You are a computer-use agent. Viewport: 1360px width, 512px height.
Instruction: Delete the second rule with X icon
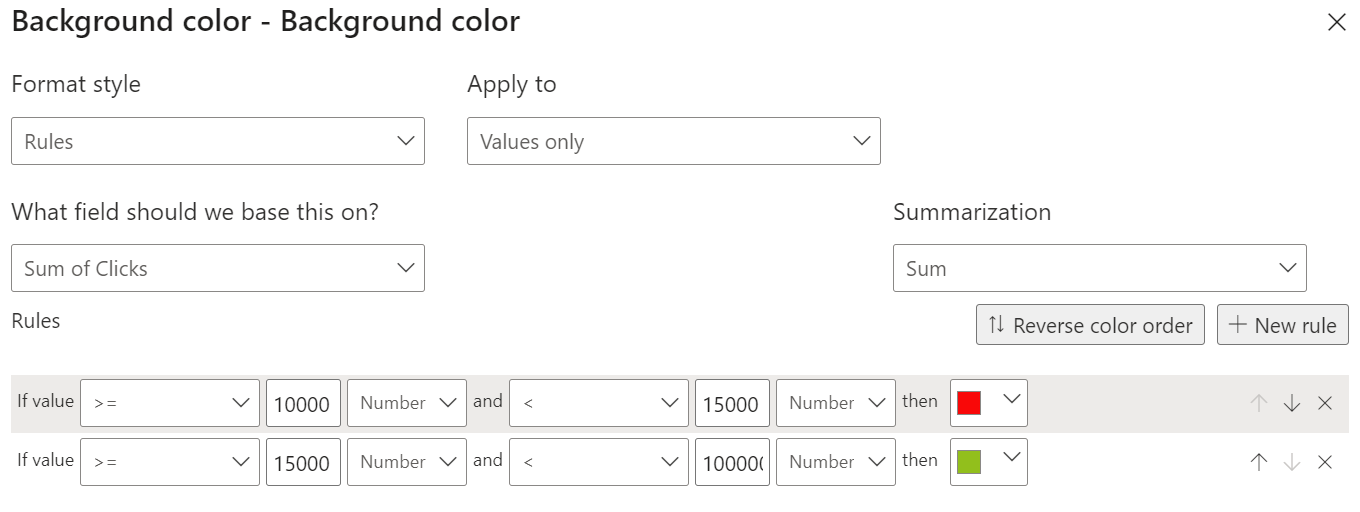tap(1325, 461)
